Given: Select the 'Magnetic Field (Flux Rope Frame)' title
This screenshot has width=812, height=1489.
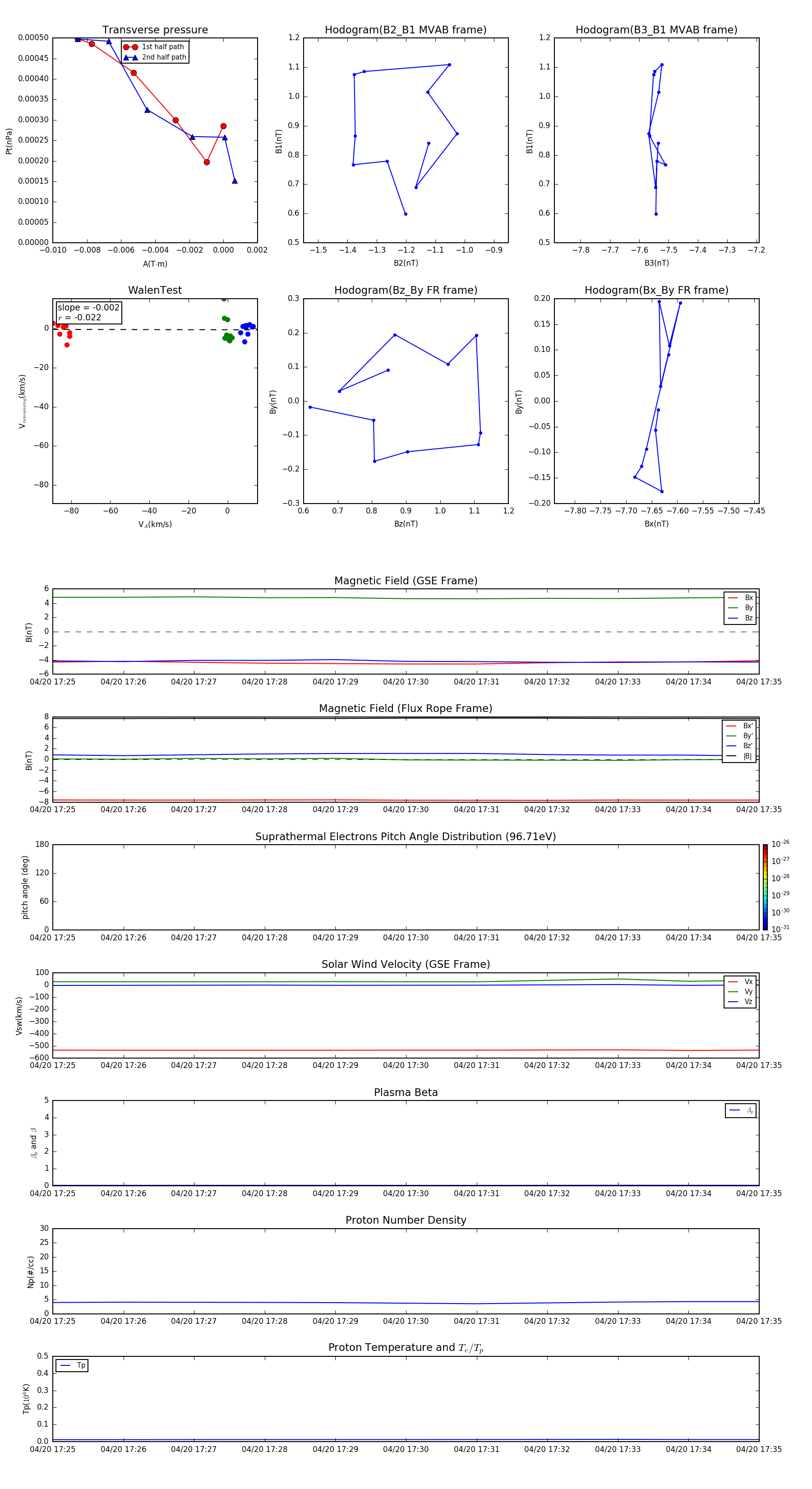Looking at the screenshot, I should (406, 709).
